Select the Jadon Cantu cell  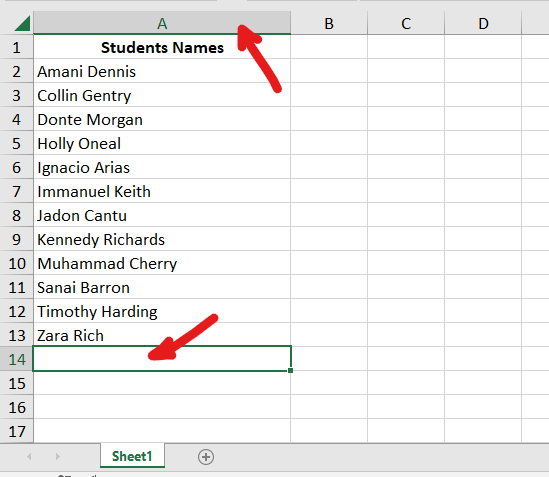click(162, 215)
